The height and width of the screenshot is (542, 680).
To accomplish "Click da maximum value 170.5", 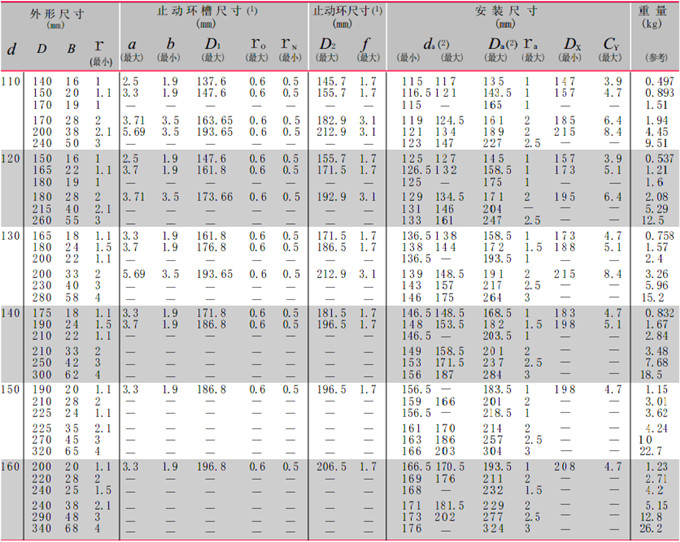I will 450,467.
